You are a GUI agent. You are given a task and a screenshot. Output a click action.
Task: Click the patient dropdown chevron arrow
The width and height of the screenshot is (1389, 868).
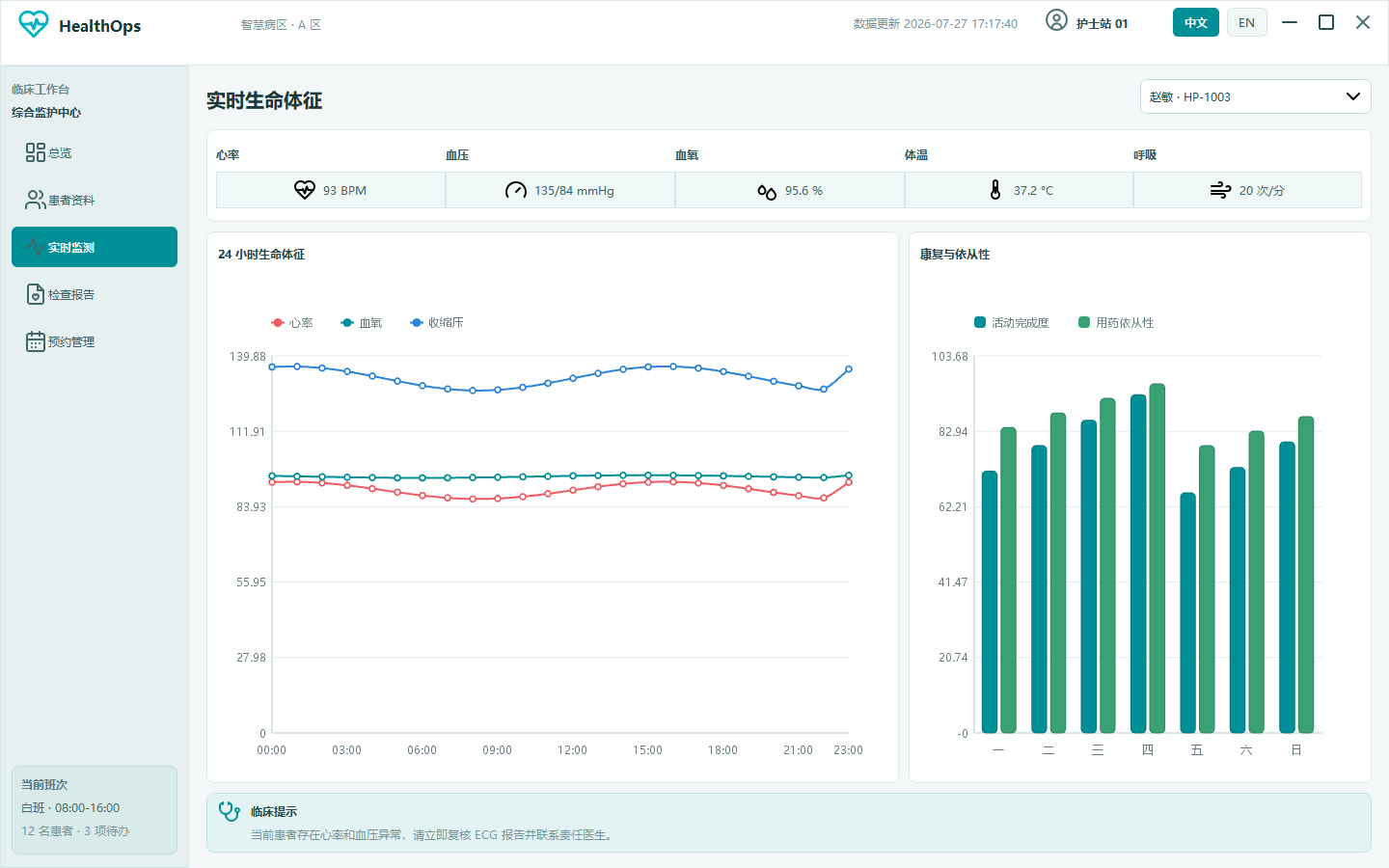pyautogui.click(x=1353, y=96)
